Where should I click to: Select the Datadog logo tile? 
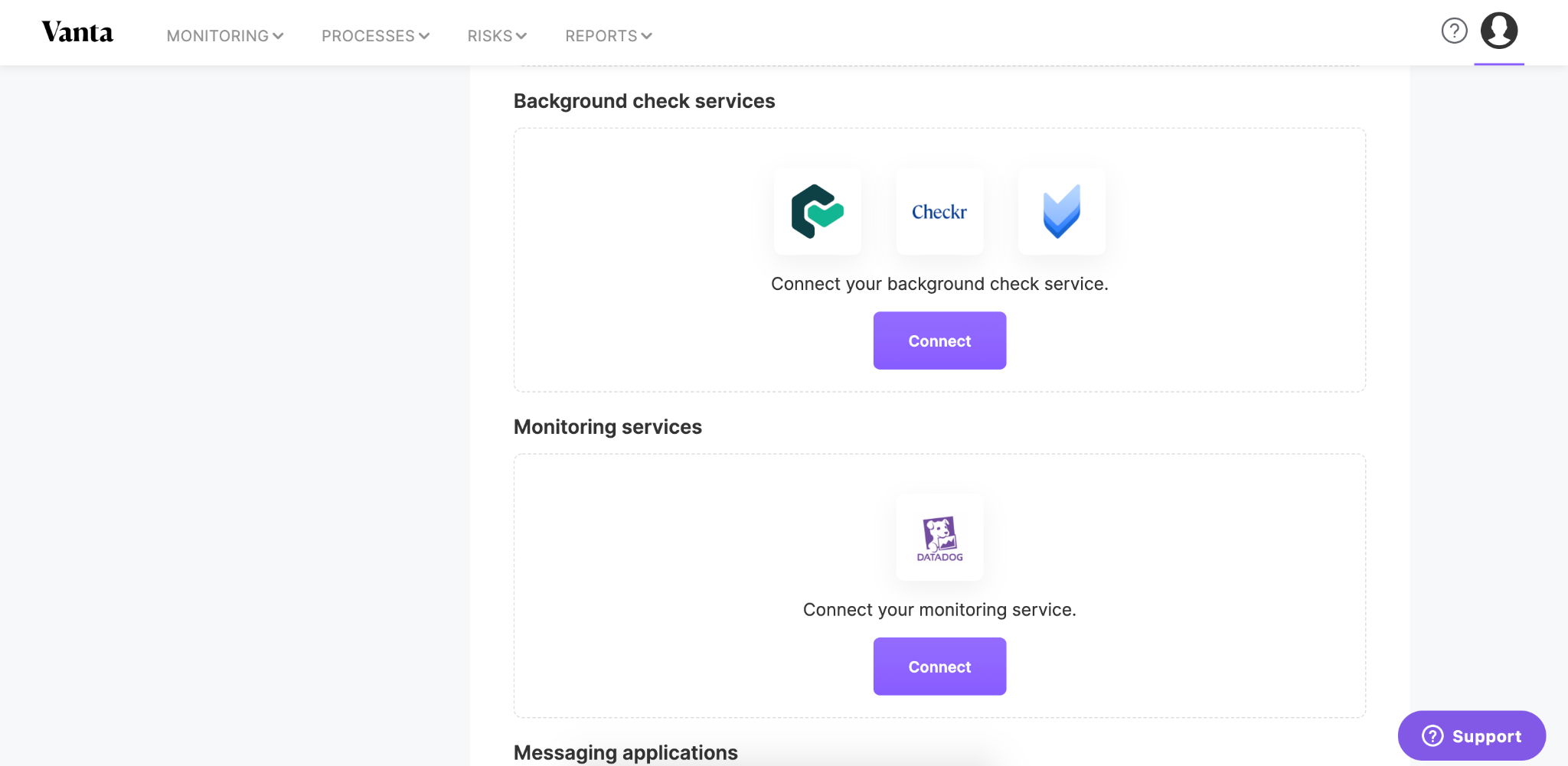click(x=939, y=537)
